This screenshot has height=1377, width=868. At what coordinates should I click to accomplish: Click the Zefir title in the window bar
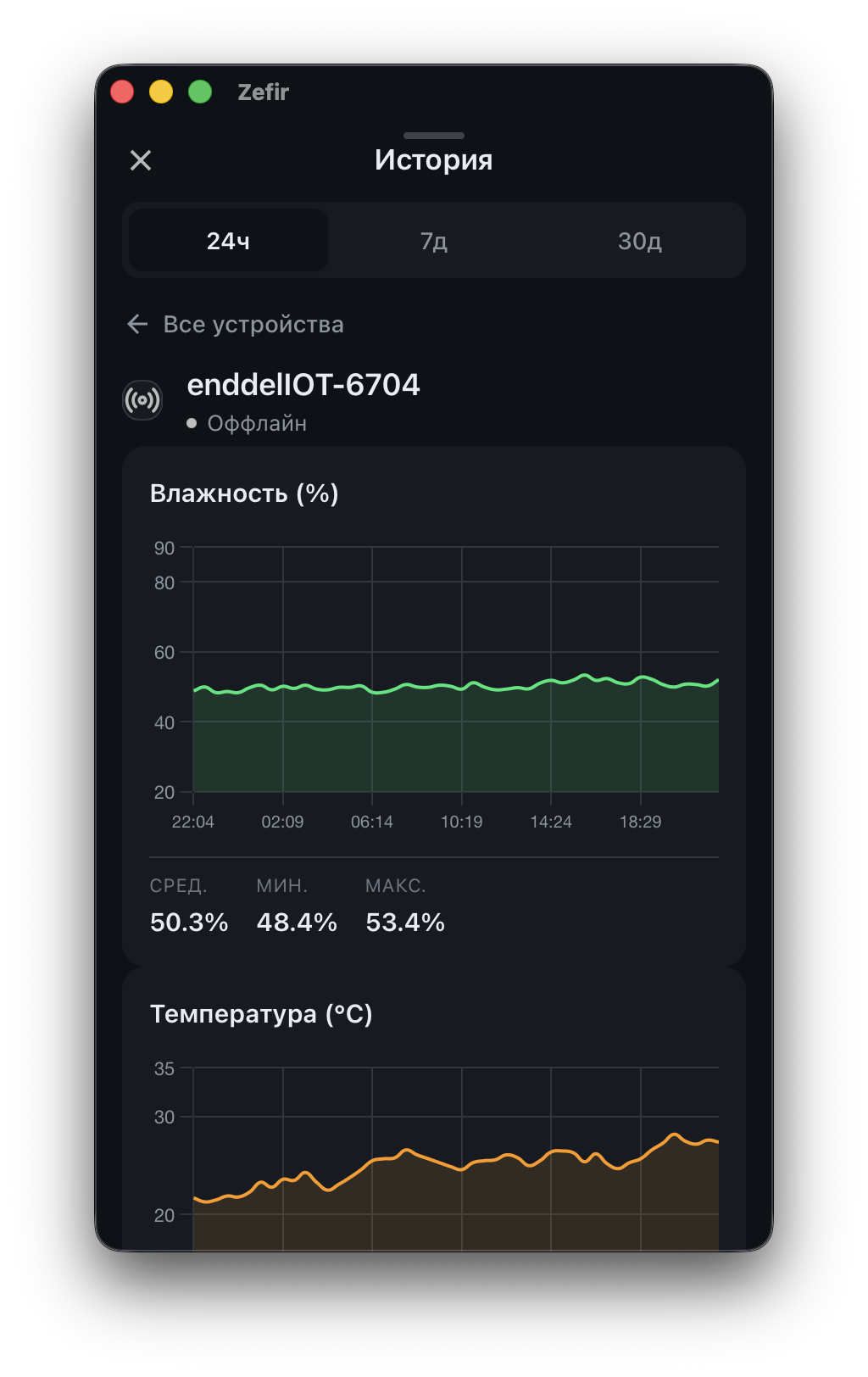(262, 92)
